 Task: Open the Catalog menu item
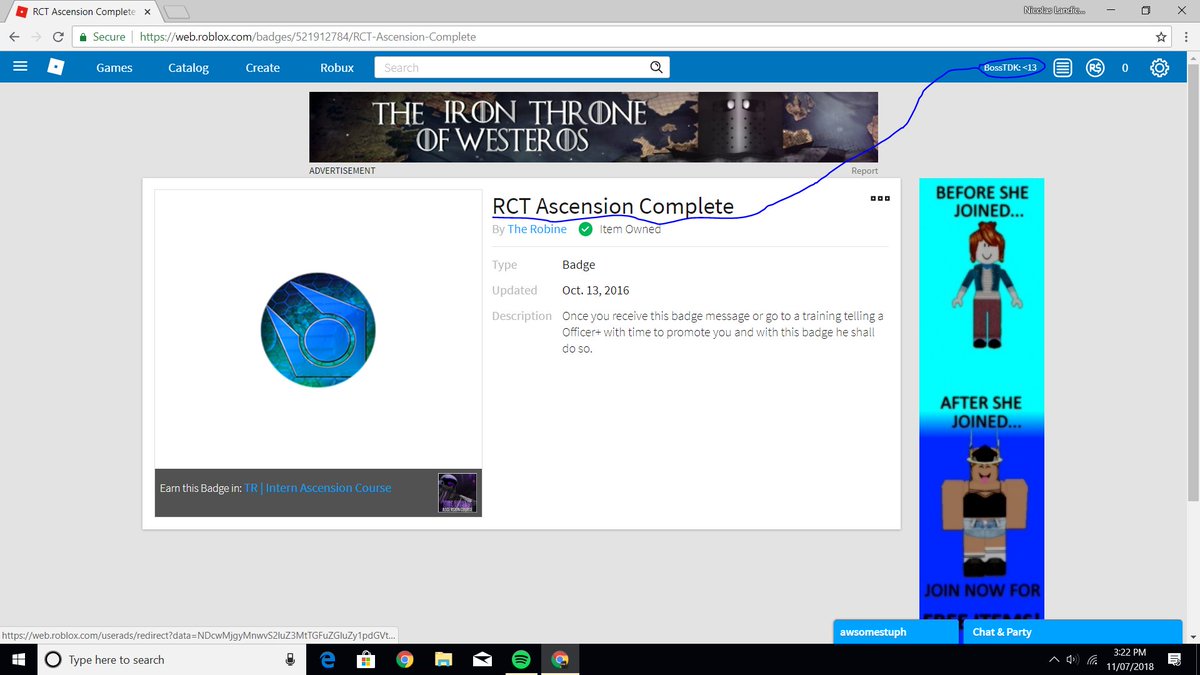click(x=188, y=68)
